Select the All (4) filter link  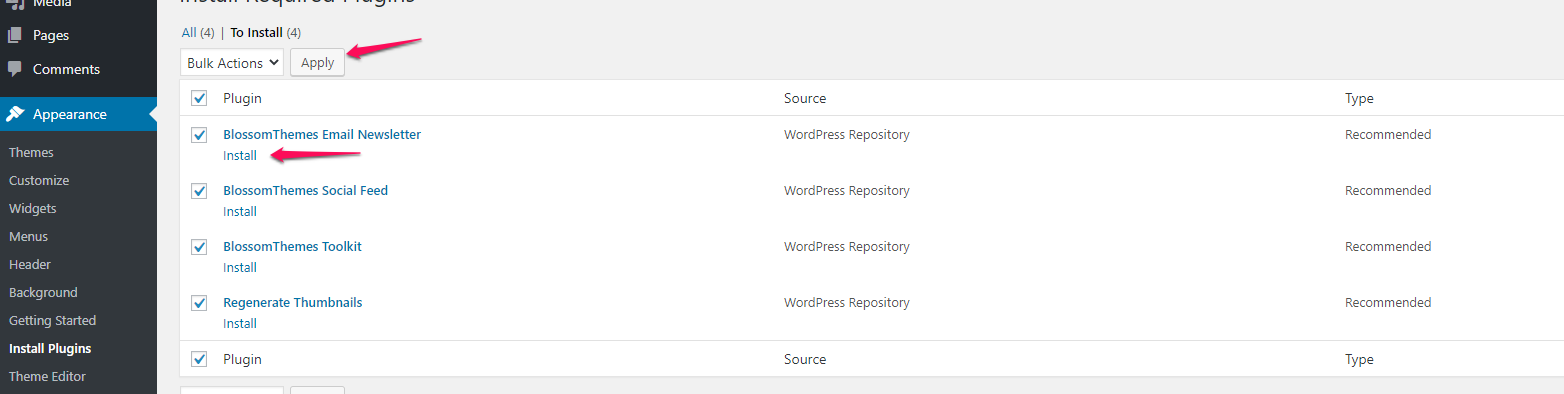pyautogui.click(x=198, y=33)
